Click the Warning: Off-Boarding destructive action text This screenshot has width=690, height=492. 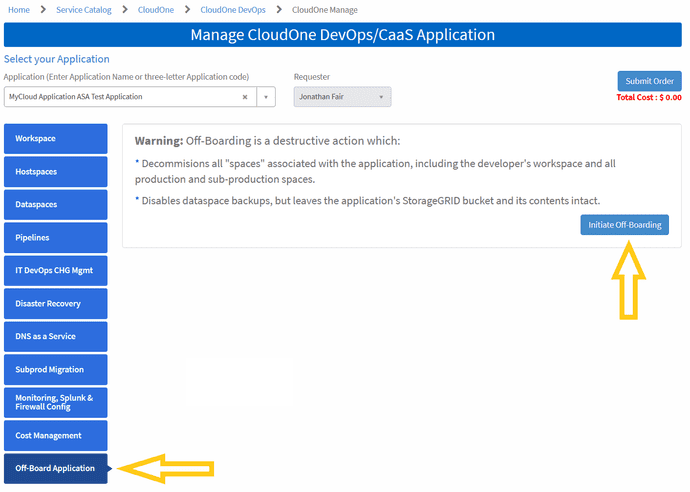point(268,141)
